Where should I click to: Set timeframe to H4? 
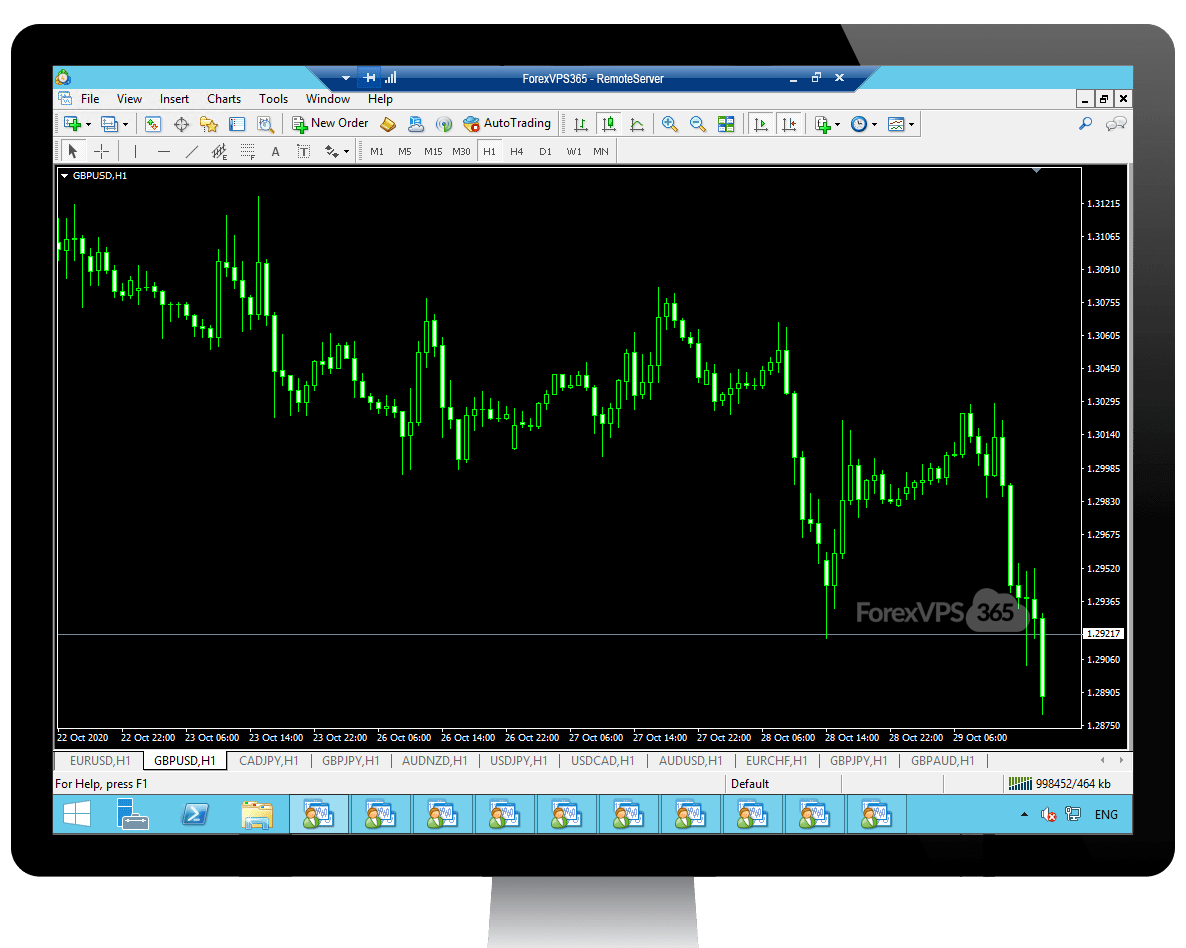point(516,152)
